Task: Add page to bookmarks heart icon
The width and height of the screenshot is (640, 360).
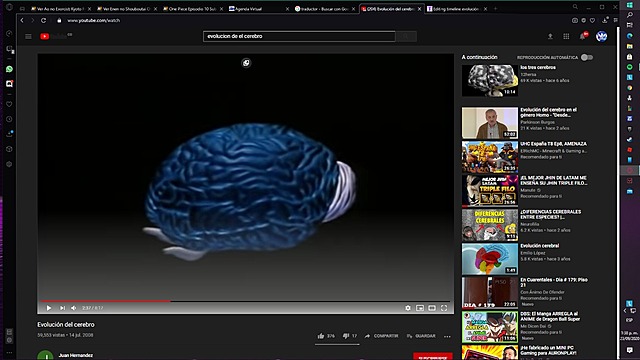Action: point(592,20)
